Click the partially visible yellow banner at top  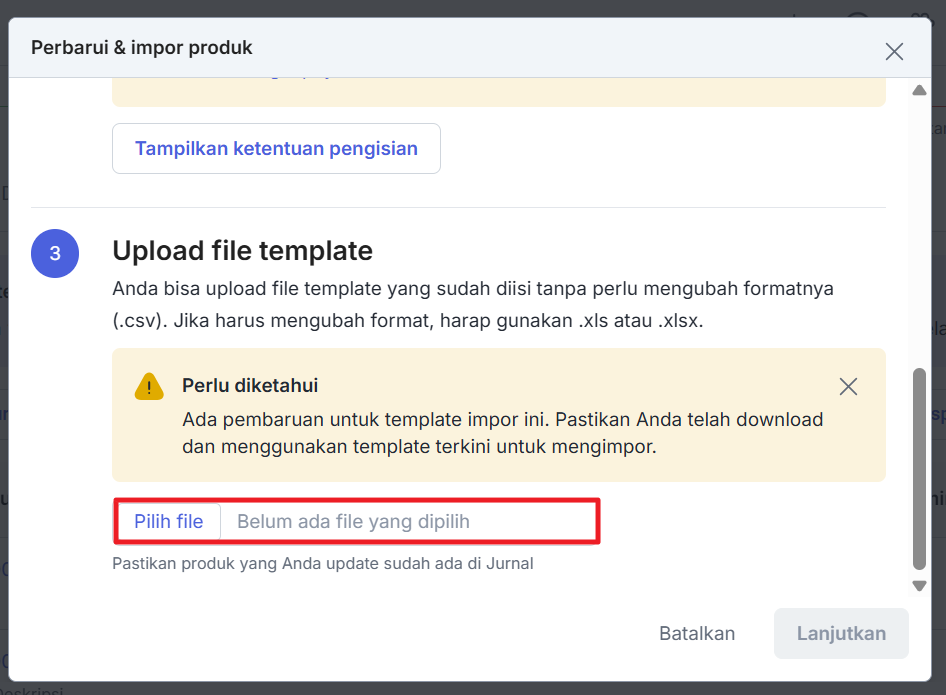(498, 91)
